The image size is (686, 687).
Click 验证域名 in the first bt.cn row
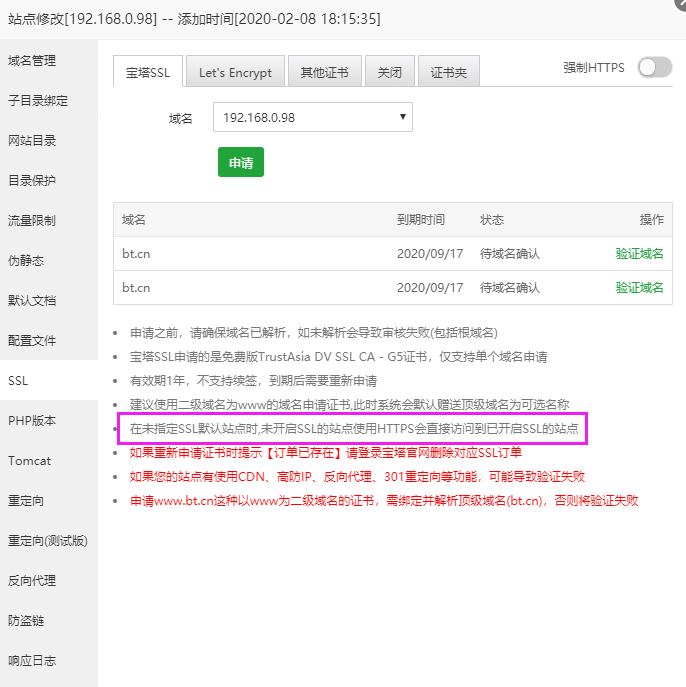(x=639, y=253)
